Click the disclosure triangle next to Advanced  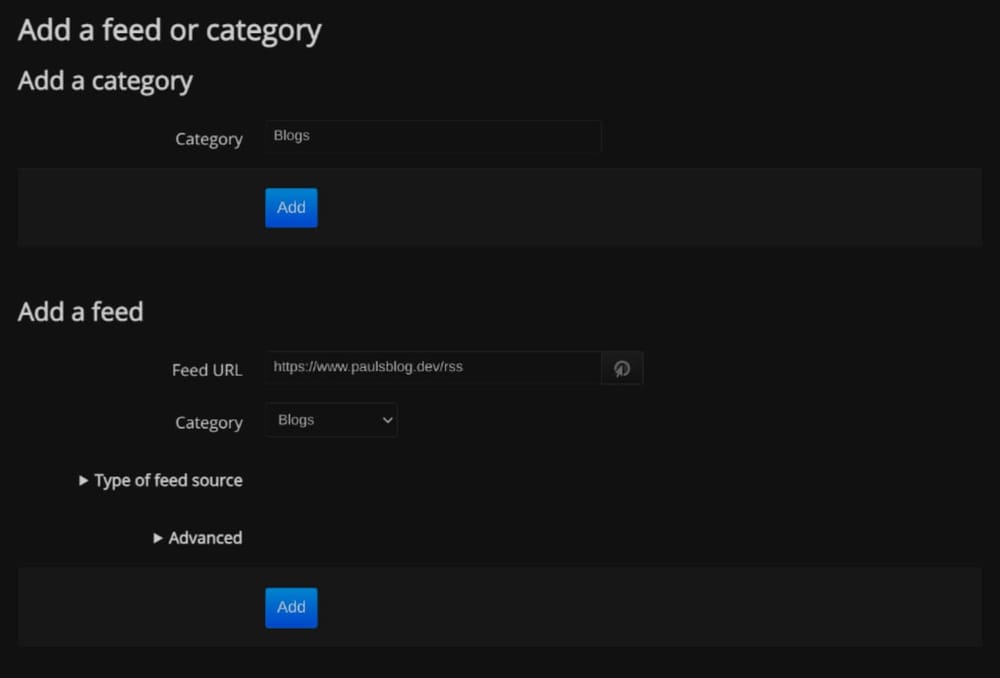click(157, 538)
